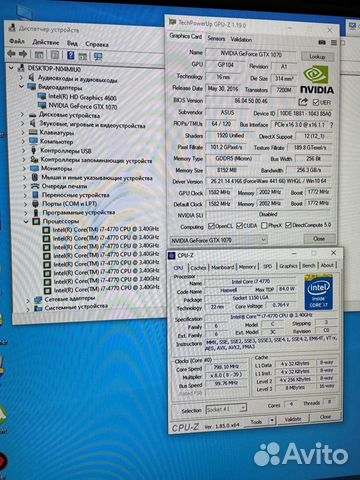
Task: Open the Вид menu
Action: [72, 43]
